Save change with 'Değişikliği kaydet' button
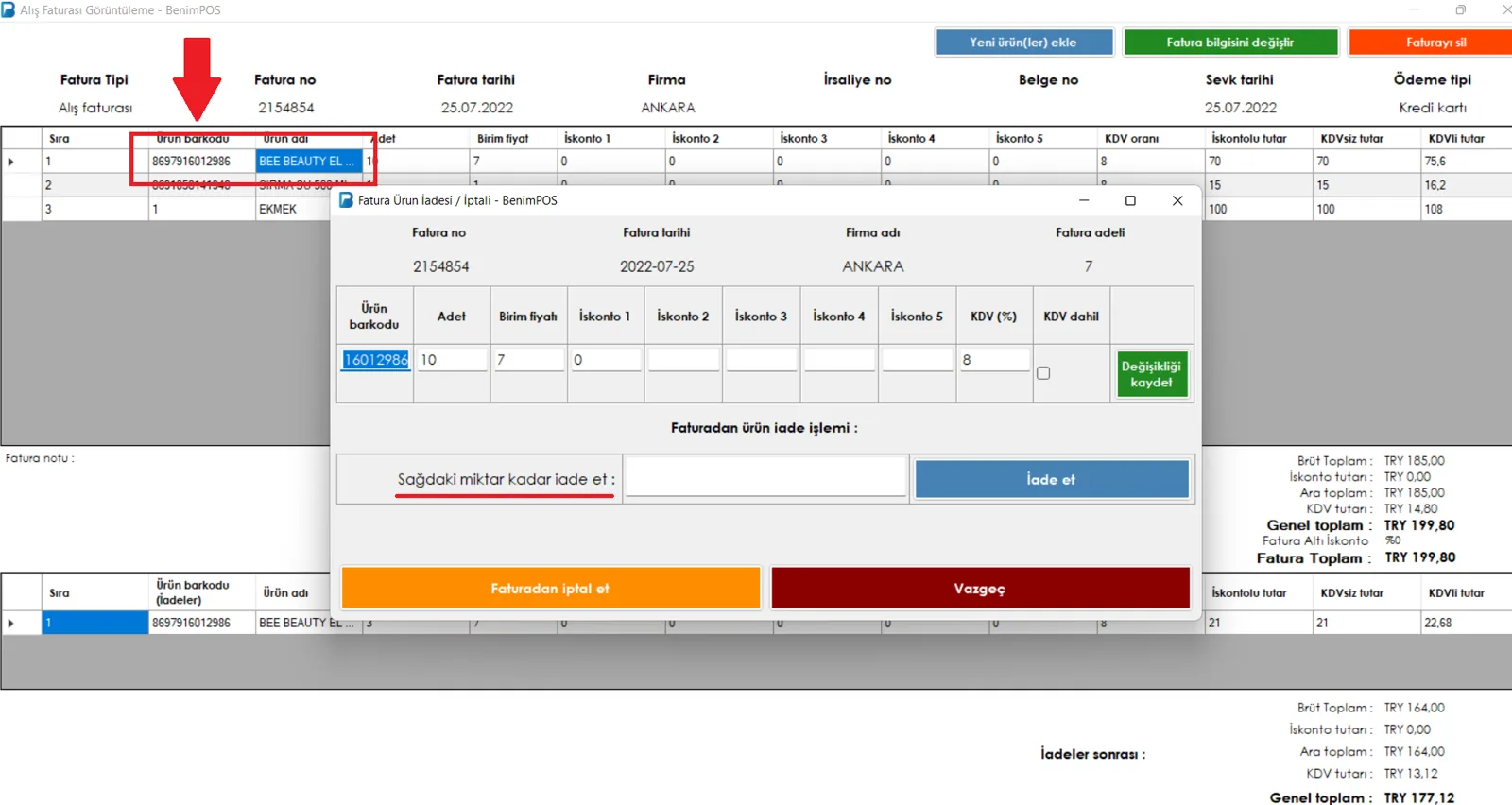The image size is (1512, 805). (x=1151, y=374)
